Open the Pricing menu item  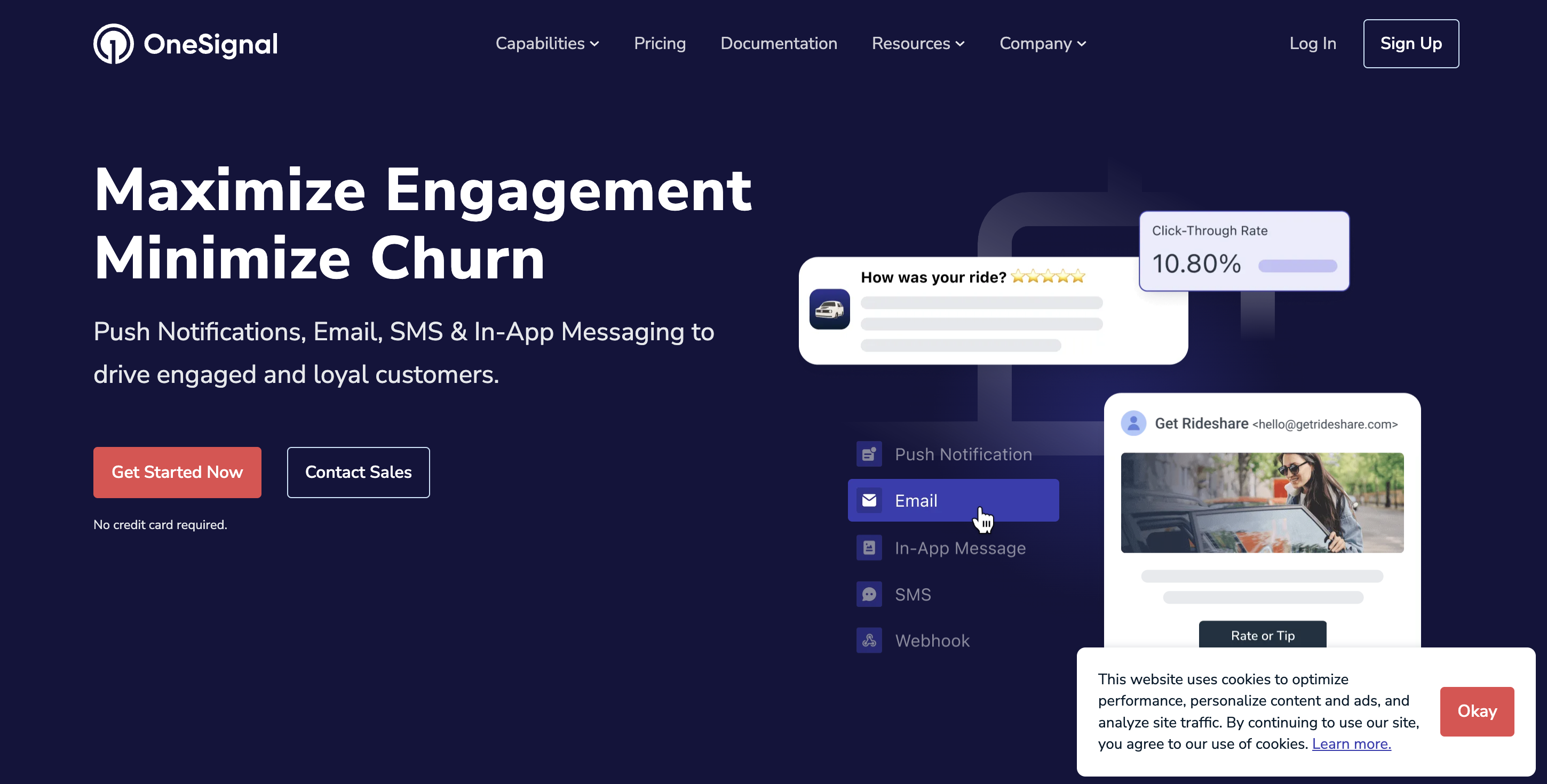coord(660,43)
